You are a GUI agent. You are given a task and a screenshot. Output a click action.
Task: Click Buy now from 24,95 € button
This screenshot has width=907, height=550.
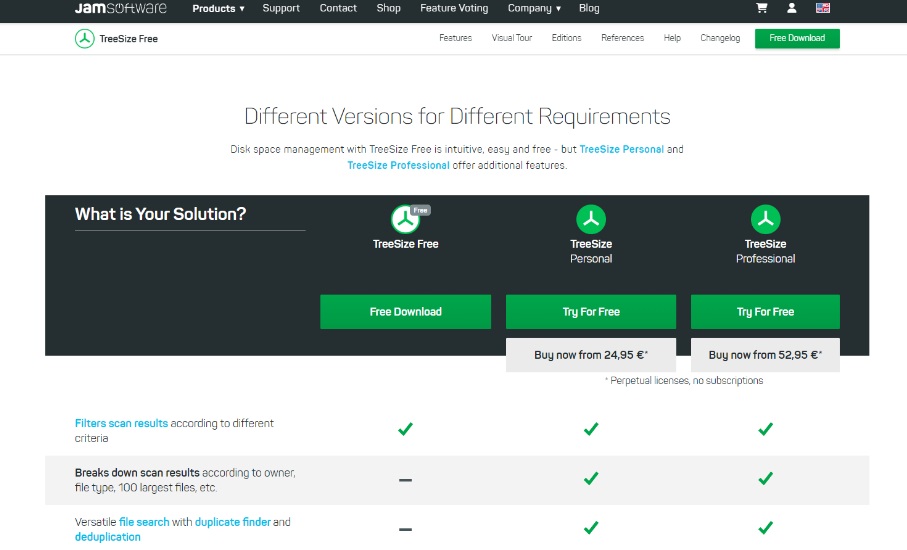click(591, 355)
